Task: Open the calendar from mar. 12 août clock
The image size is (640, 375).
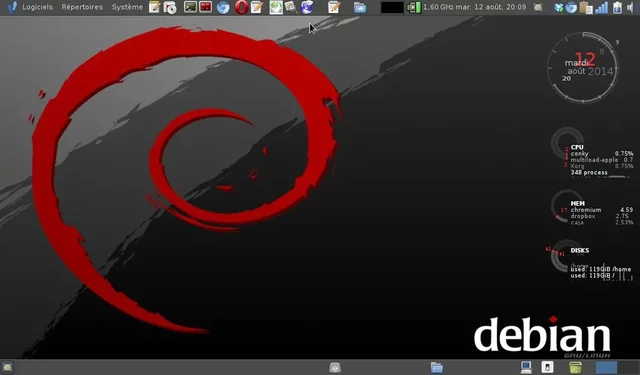Action: [491, 7]
